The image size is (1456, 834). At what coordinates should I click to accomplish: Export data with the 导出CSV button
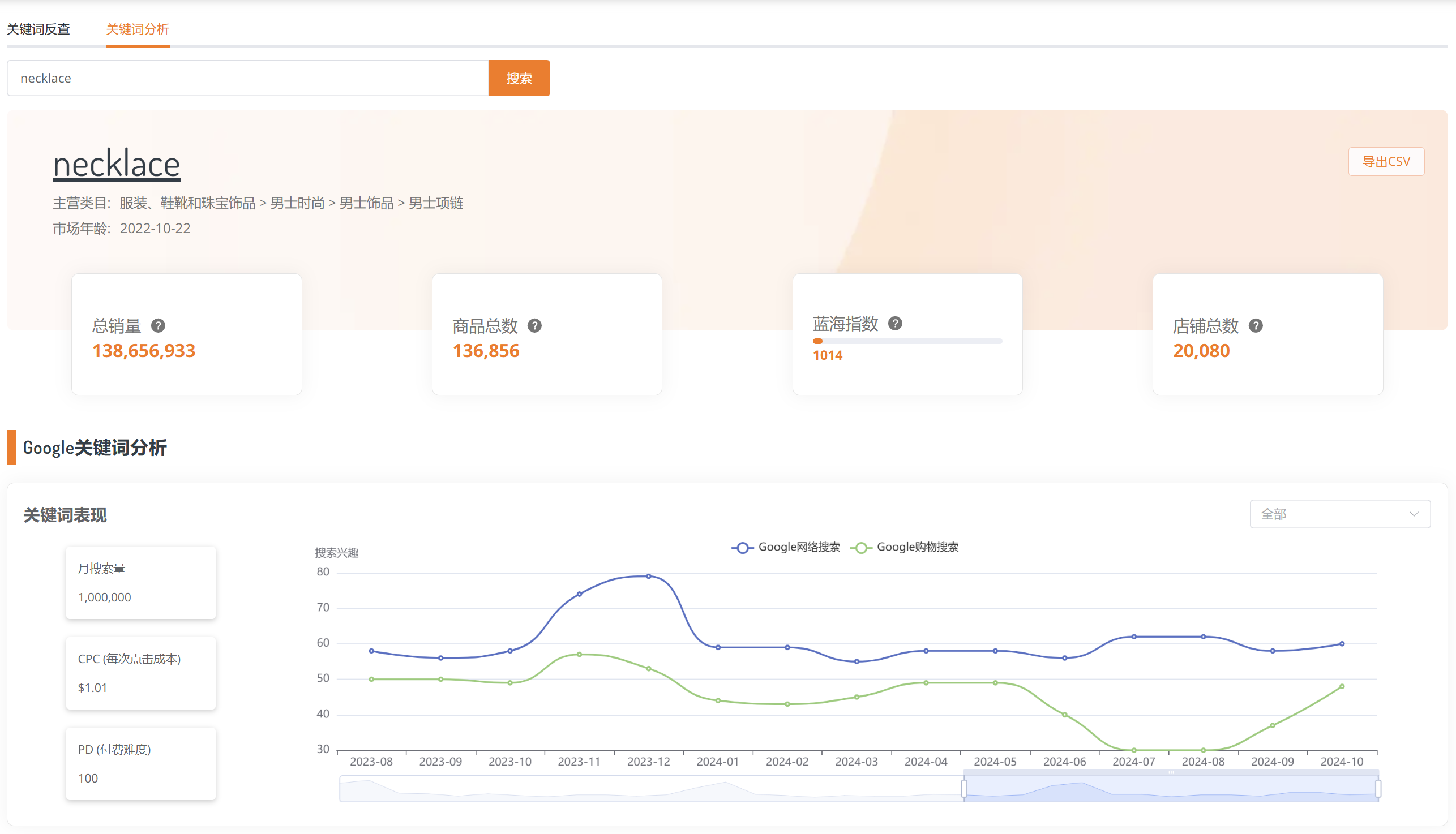pyautogui.click(x=1386, y=161)
